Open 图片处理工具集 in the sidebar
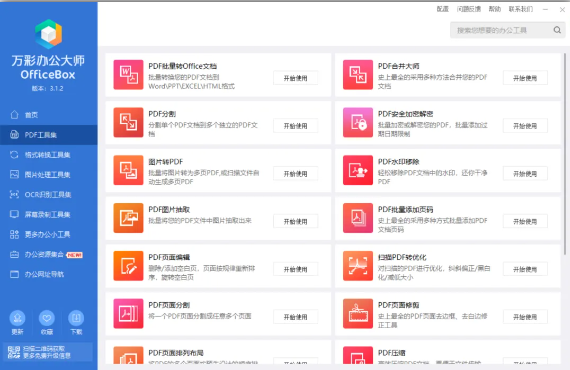The image size is (570, 370). pos(49,174)
